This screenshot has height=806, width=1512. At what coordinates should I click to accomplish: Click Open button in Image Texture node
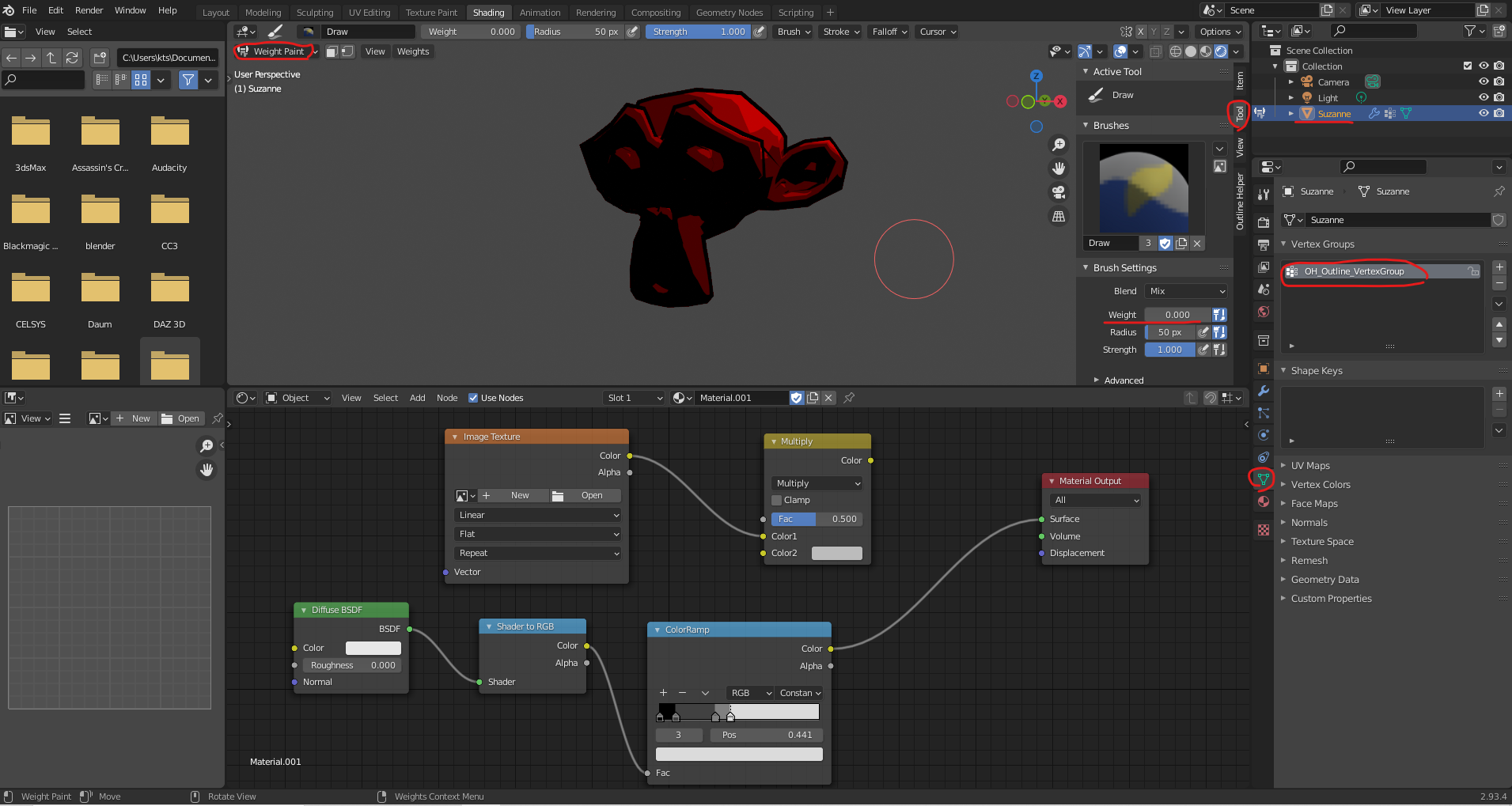(584, 495)
